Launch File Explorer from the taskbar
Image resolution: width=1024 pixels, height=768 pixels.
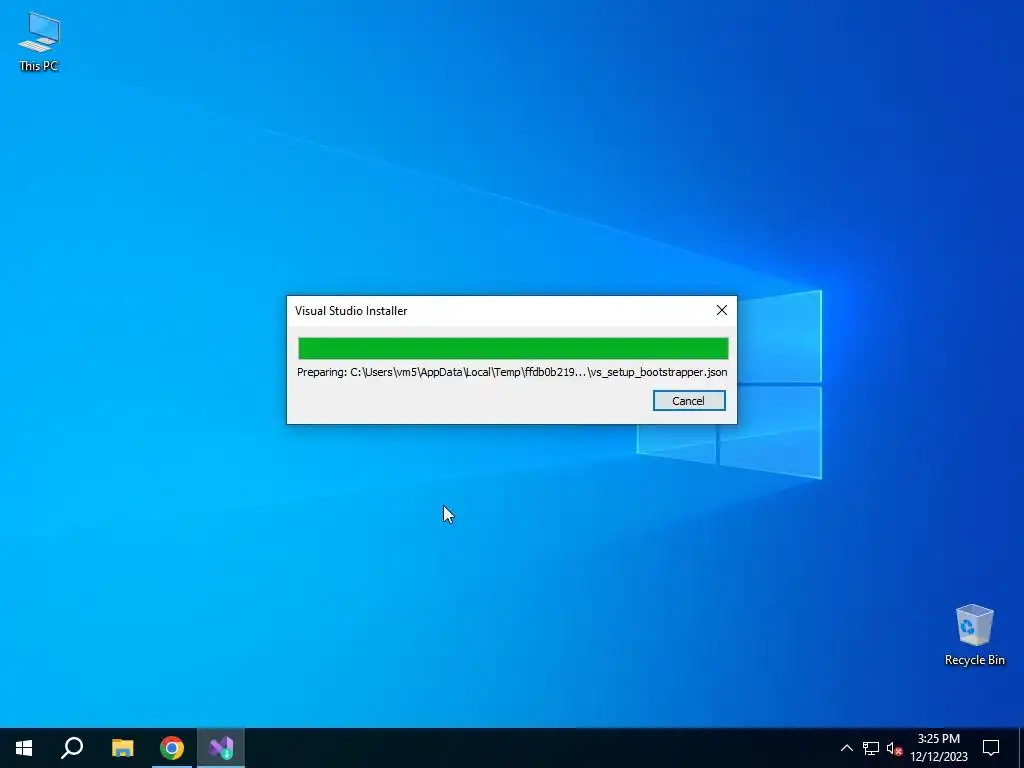[122, 748]
